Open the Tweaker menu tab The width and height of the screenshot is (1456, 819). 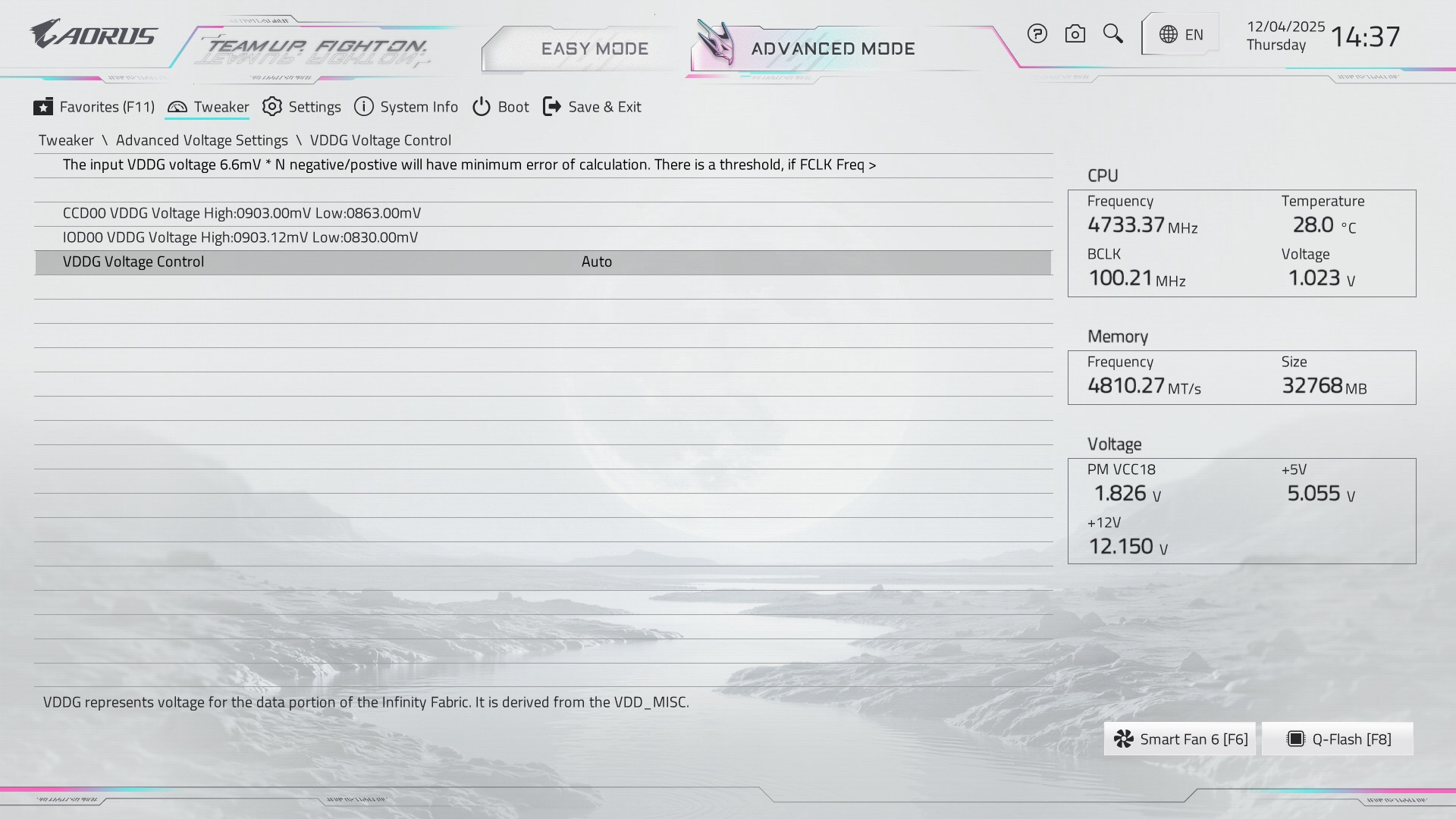221,107
